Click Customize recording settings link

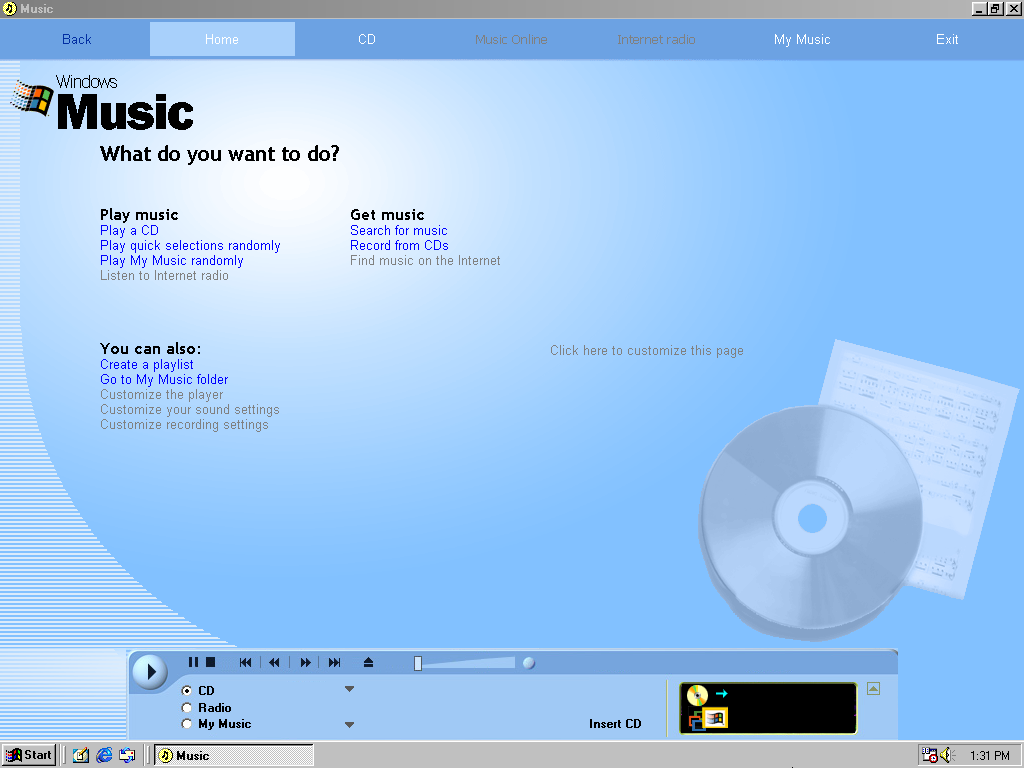pos(184,424)
